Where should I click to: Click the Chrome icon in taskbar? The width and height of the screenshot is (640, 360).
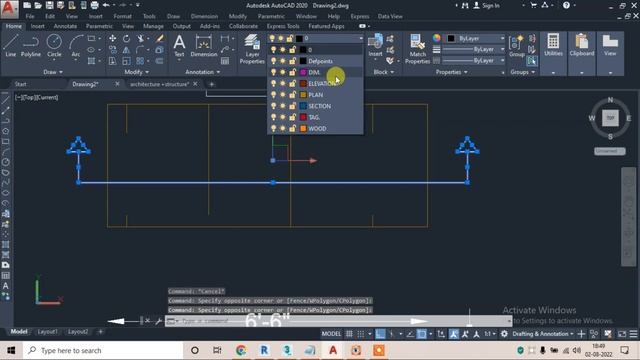[x=241, y=351]
